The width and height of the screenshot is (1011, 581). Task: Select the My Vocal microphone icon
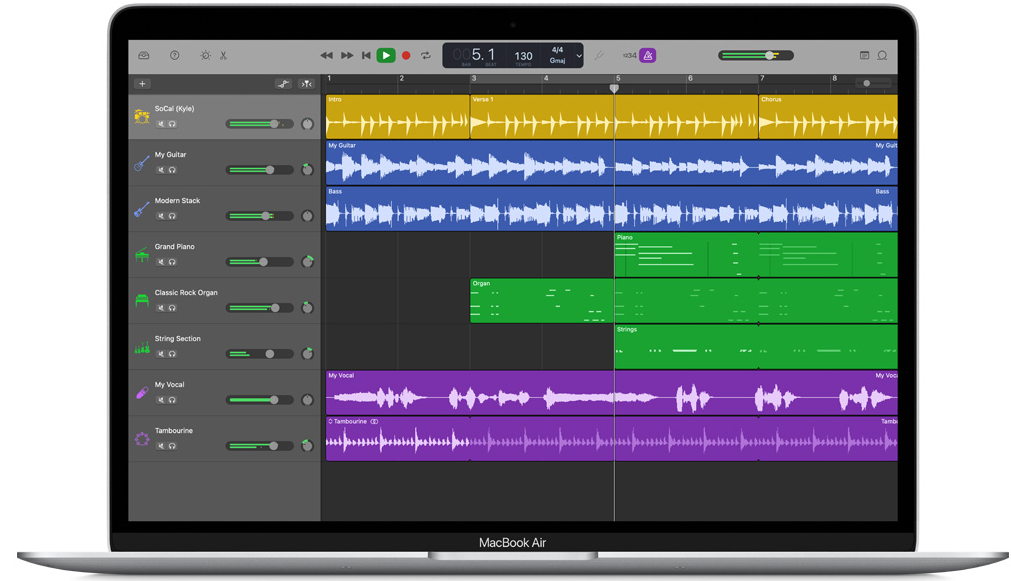point(142,393)
